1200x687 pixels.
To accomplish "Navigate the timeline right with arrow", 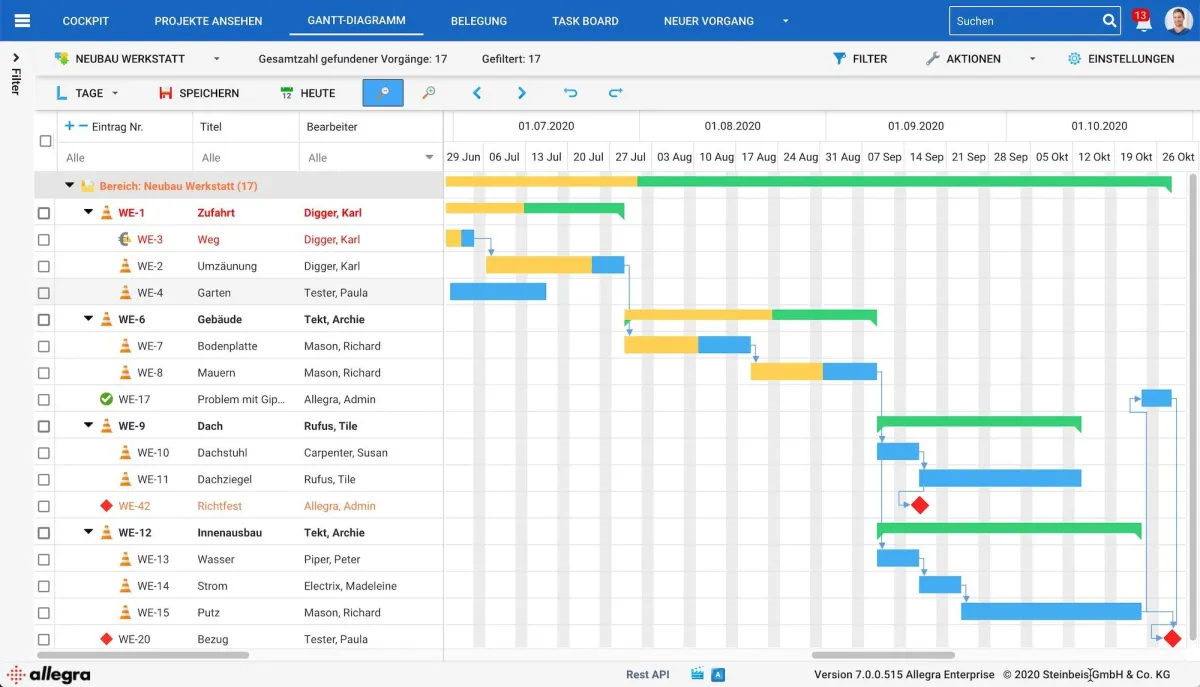I will [522, 93].
